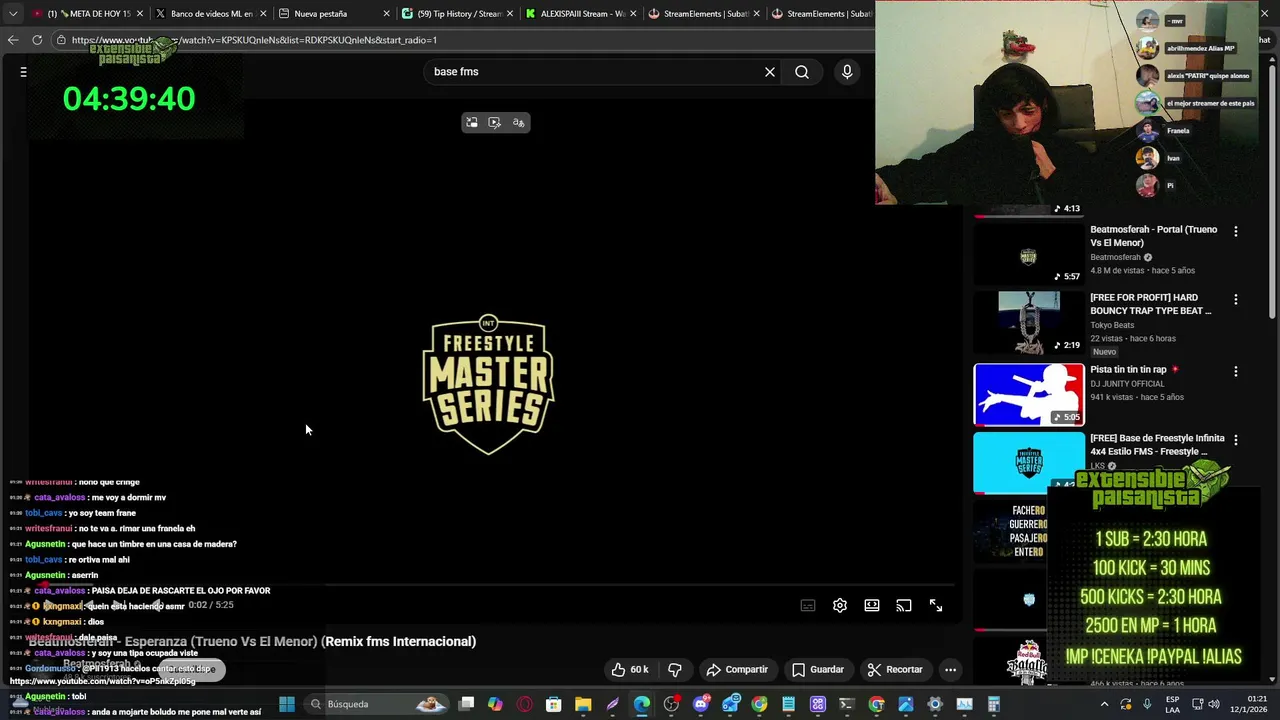Open Discord from the taskbar
The image size is (1280, 720).
pos(701,704)
